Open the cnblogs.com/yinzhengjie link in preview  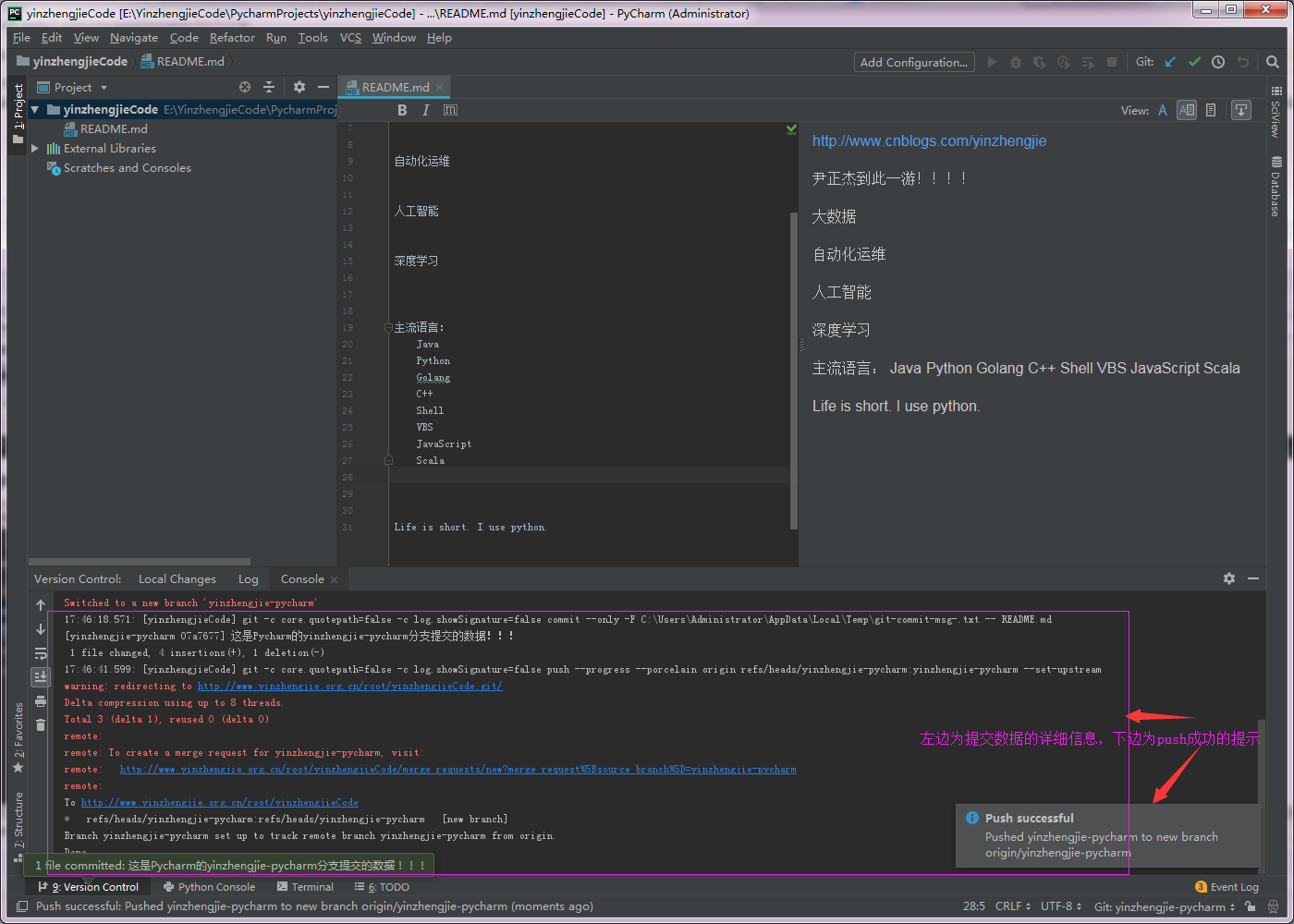click(x=929, y=140)
